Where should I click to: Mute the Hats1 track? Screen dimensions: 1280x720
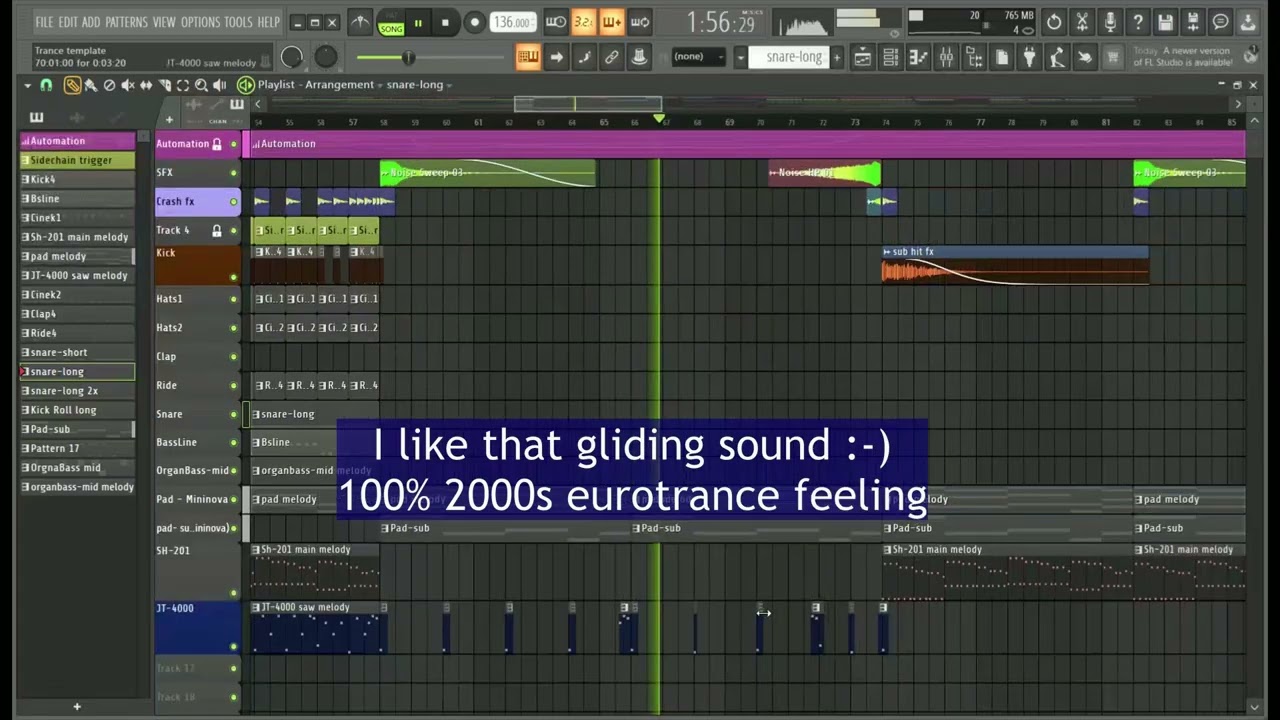pos(234,299)
